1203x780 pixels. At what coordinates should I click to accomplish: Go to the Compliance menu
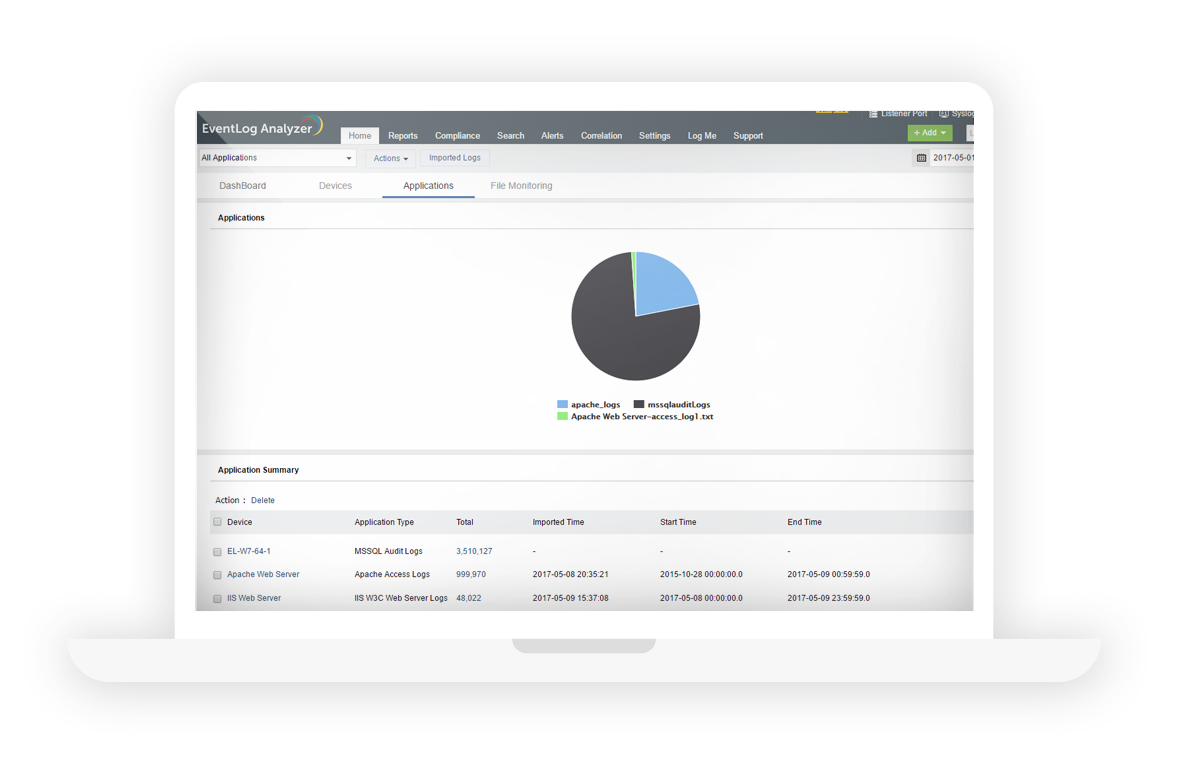point(457,136)
